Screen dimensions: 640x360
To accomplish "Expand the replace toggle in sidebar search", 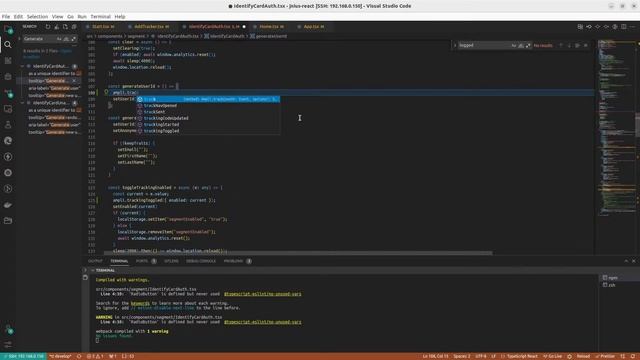I will [19, 39].
